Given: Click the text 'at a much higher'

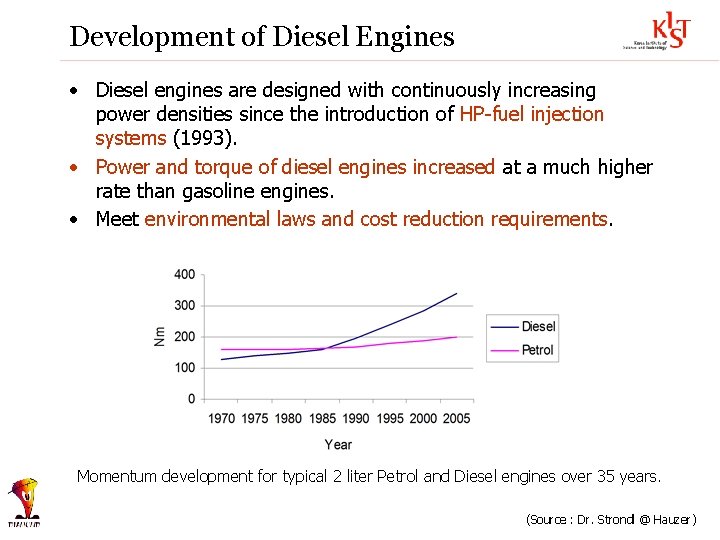Looking at the screenshot, I should [x=578, y=168].
